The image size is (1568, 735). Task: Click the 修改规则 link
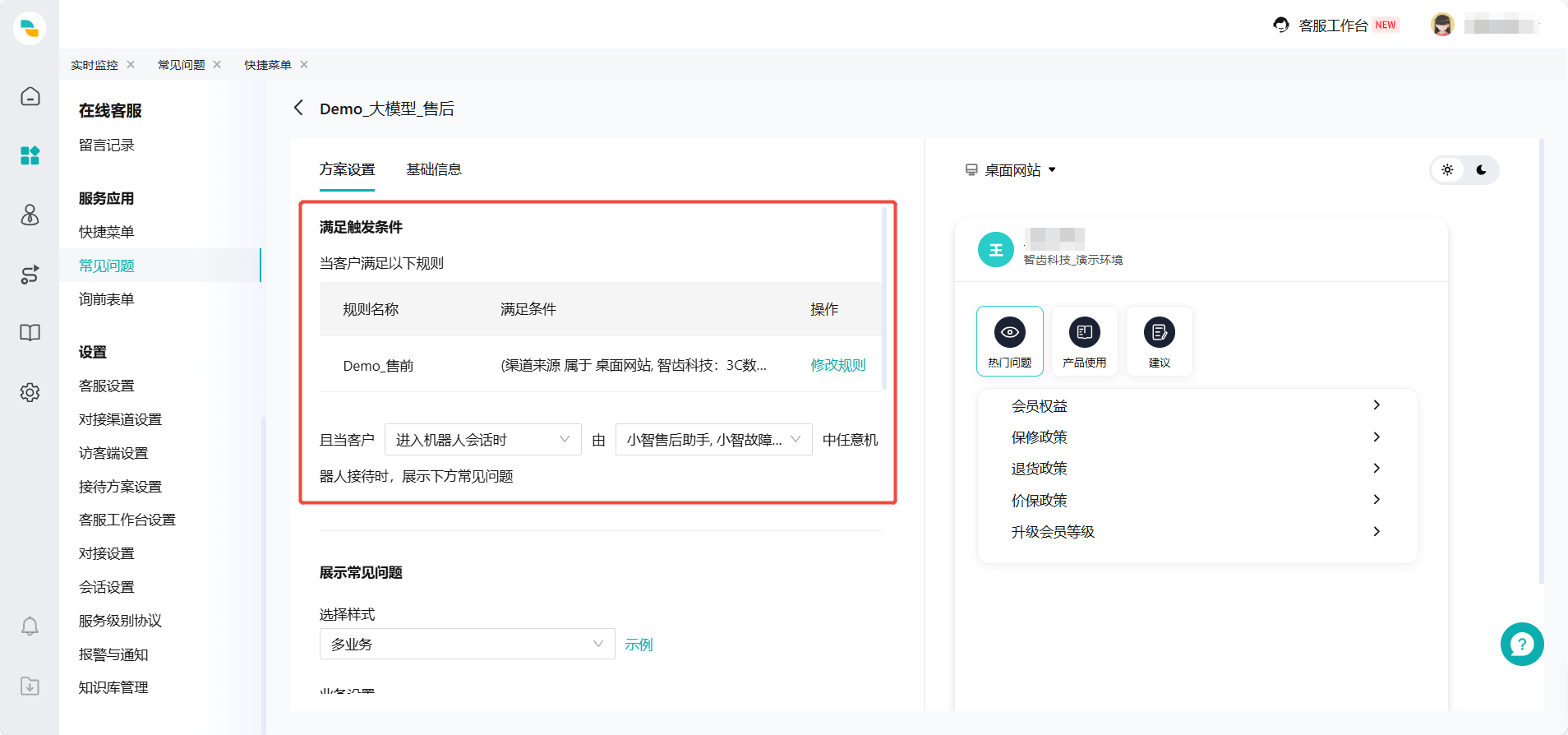click(x=838, y=365)
